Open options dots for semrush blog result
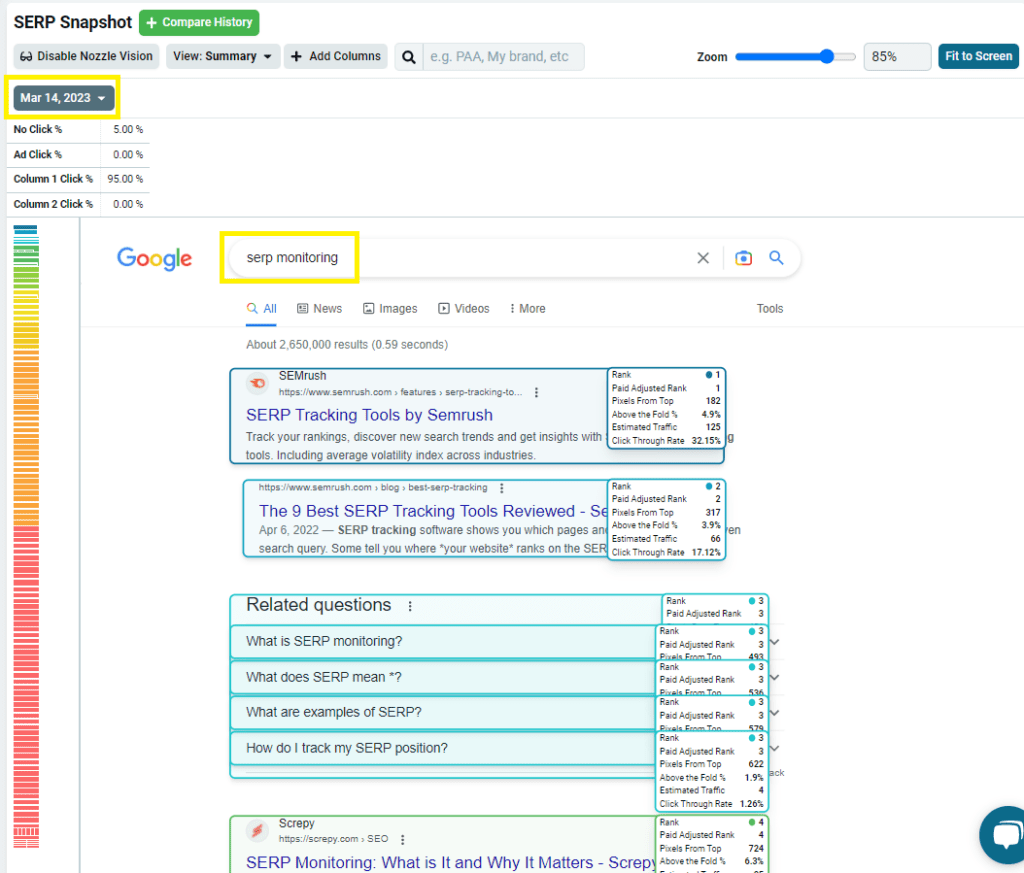 click(x=502, y=488)
